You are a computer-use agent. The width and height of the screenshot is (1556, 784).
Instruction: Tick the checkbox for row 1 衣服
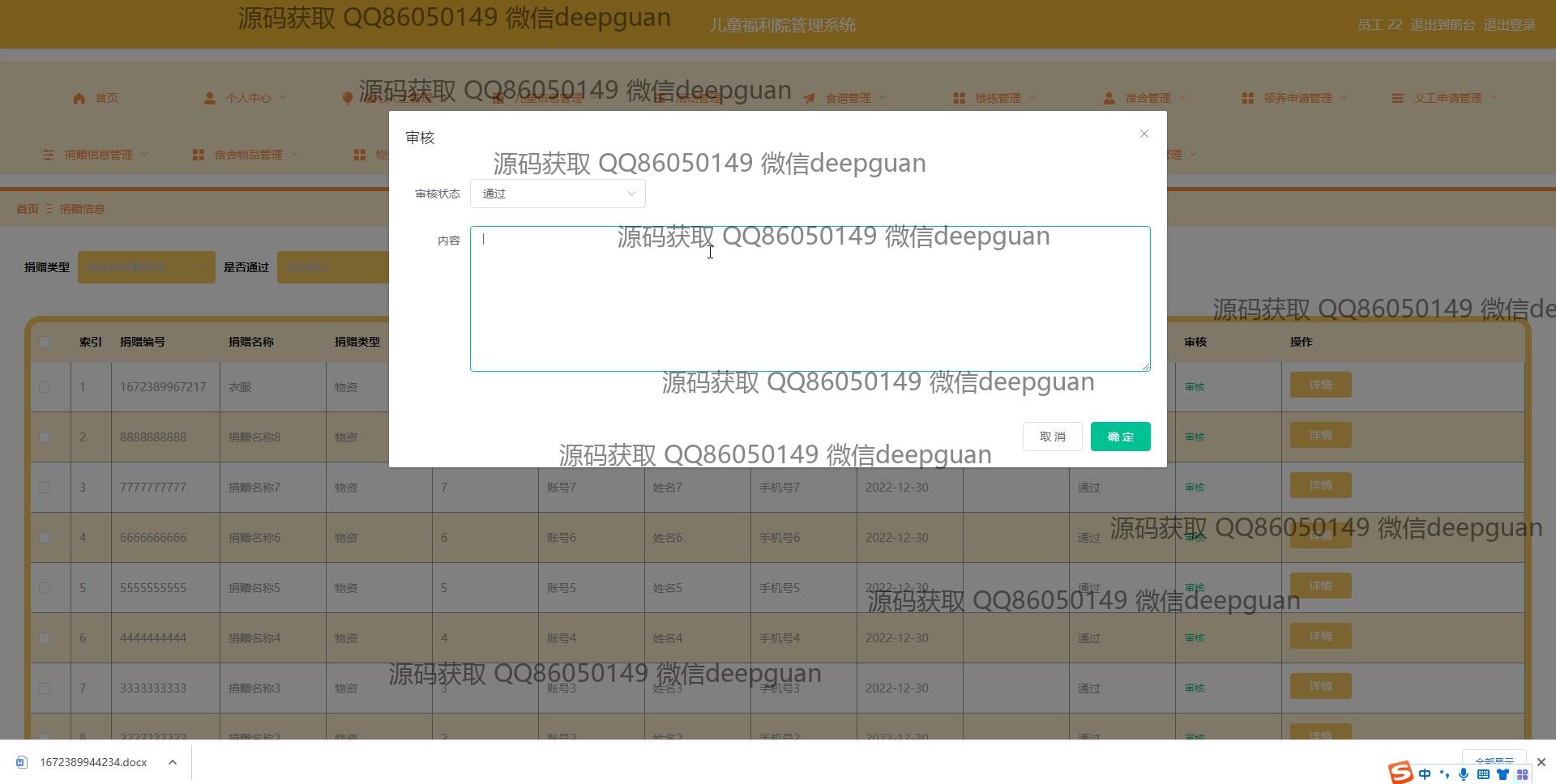[x=45, y=387]
